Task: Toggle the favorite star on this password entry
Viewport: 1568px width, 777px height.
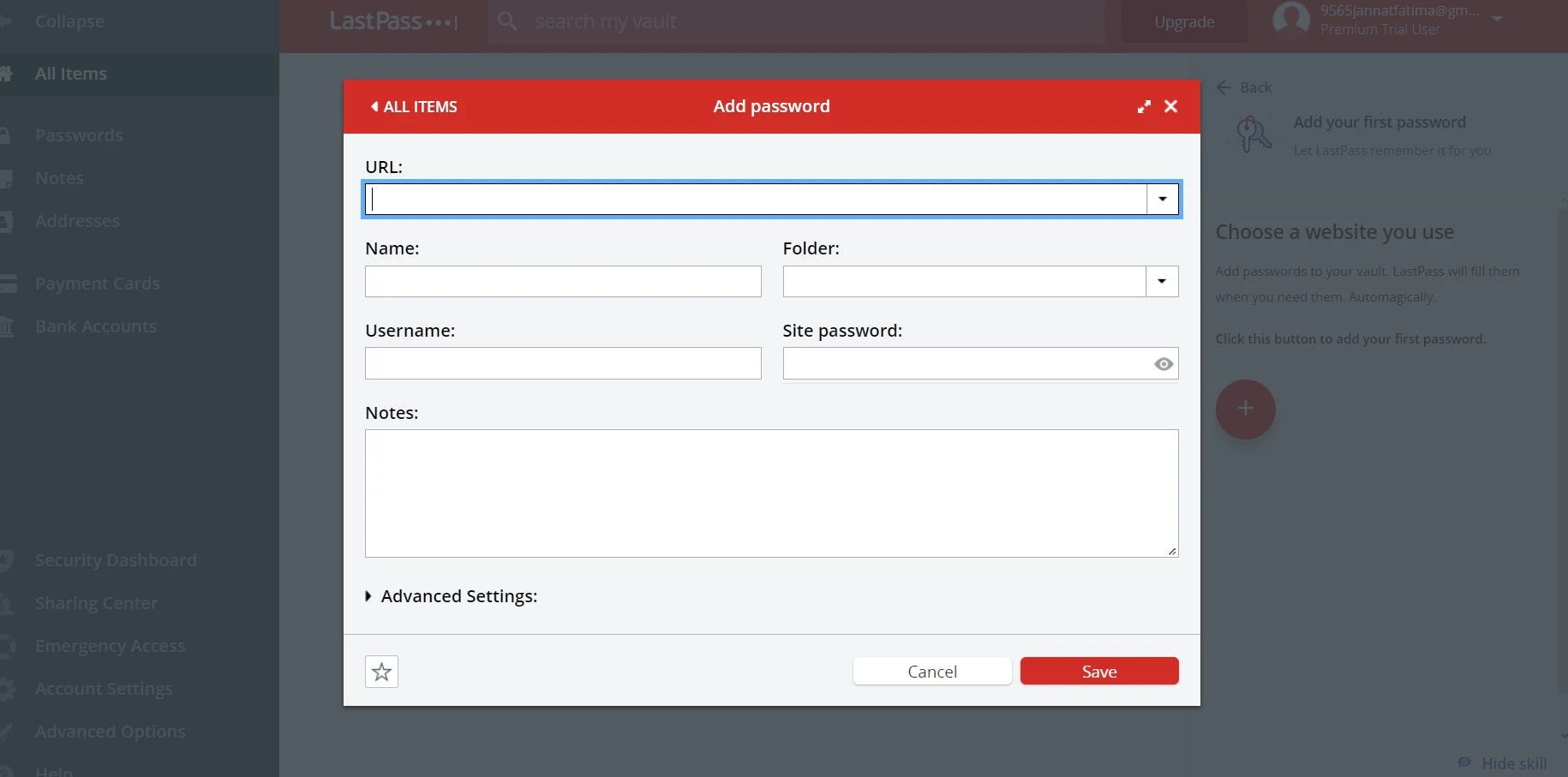Action: pyautogui.click(x=381, y=671)
